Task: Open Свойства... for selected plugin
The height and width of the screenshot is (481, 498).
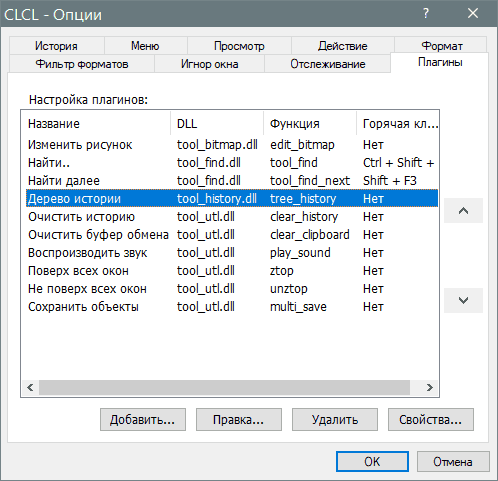Action: click(x=431, y=420)
